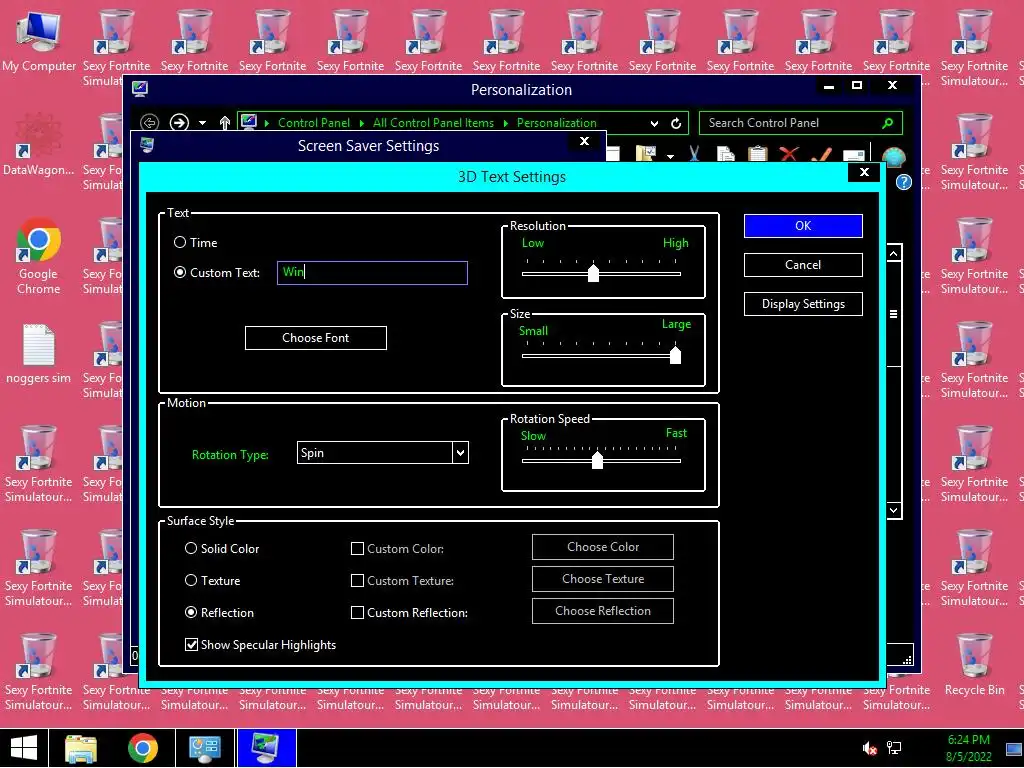
Task: Select the Time radio button
Action: click(180, 242)
